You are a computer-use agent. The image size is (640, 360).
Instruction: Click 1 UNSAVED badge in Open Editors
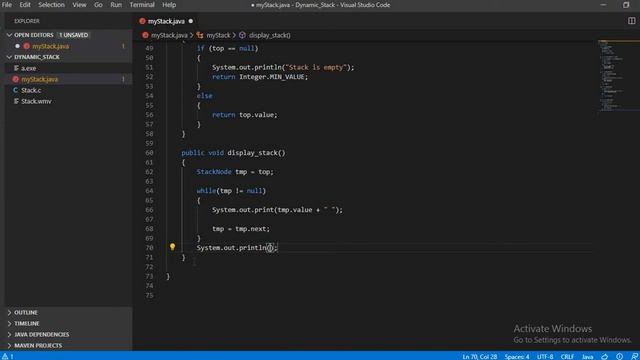(73, 35)
